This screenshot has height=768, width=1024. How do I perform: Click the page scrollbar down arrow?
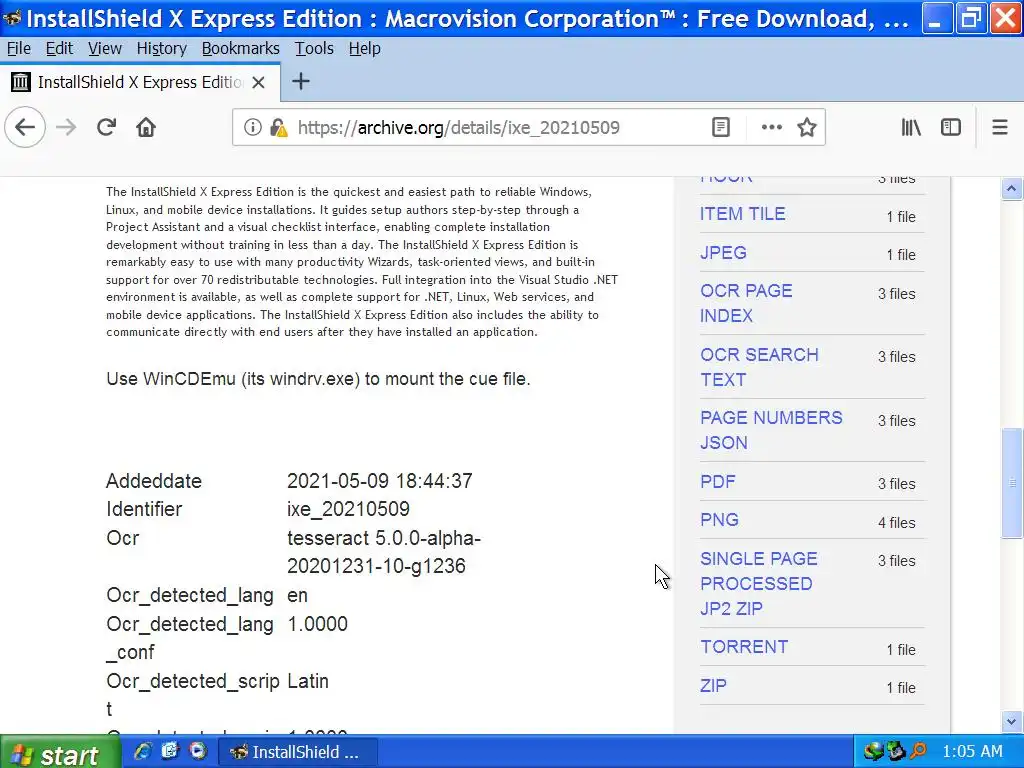pos(1012,722)
